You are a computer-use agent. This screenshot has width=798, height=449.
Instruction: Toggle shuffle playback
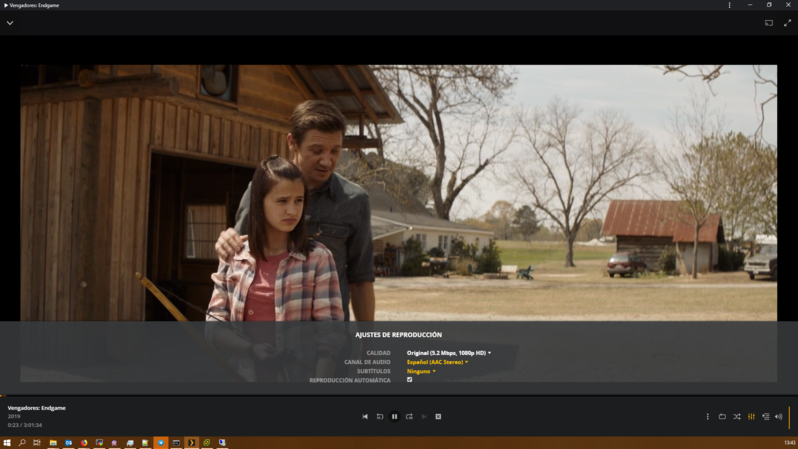coord(736,416)
